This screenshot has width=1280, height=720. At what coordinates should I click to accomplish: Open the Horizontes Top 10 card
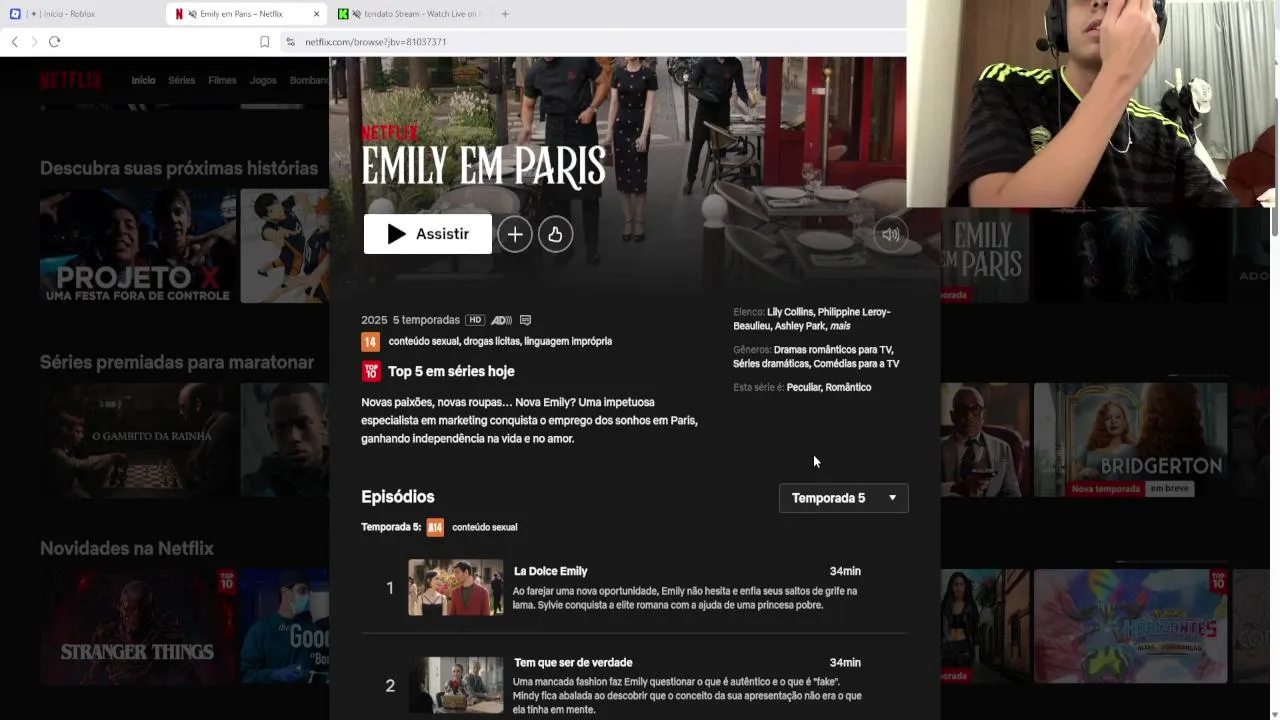click(1130, 627)
